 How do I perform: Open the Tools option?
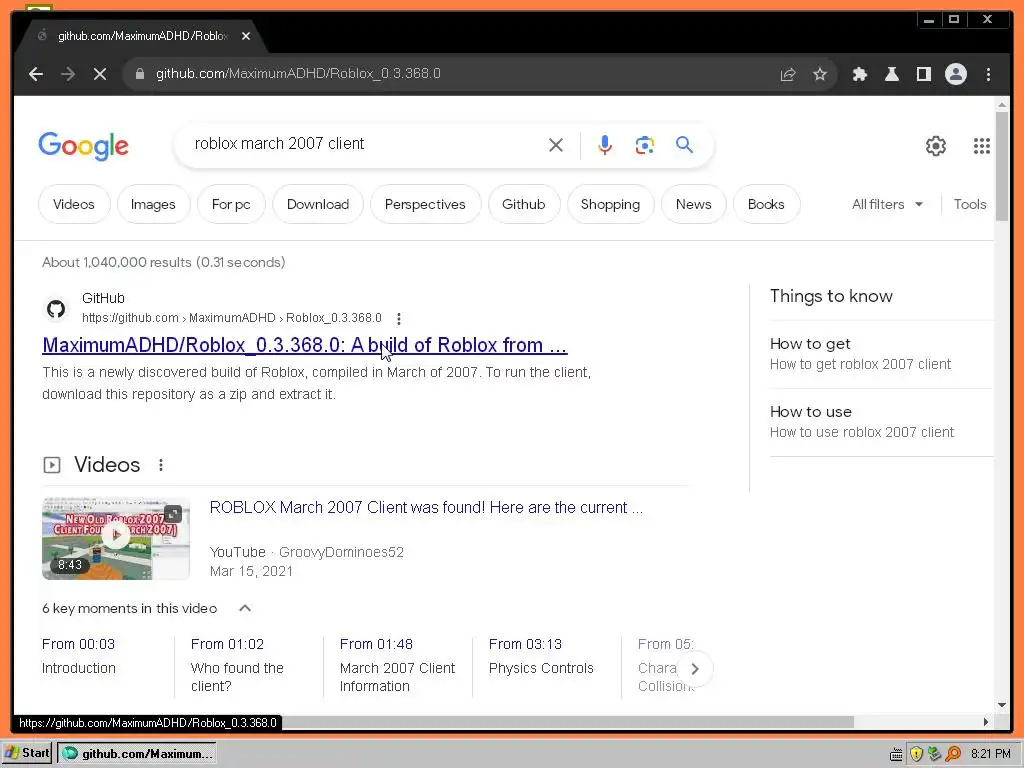970,204
